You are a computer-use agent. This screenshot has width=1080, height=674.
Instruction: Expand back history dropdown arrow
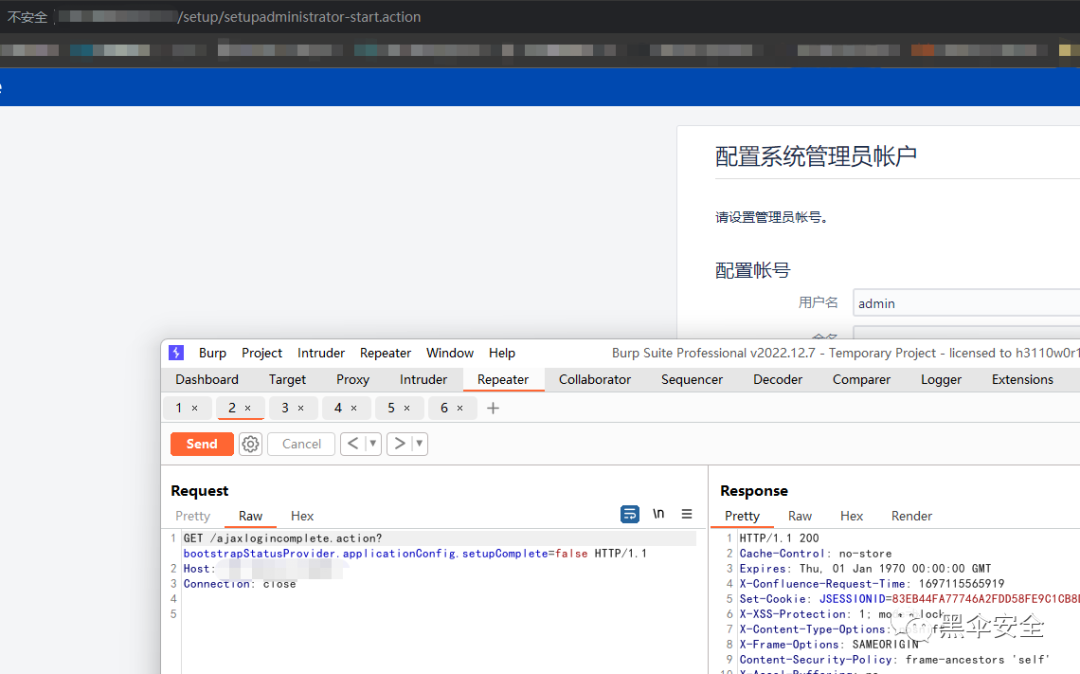(373, 444)
